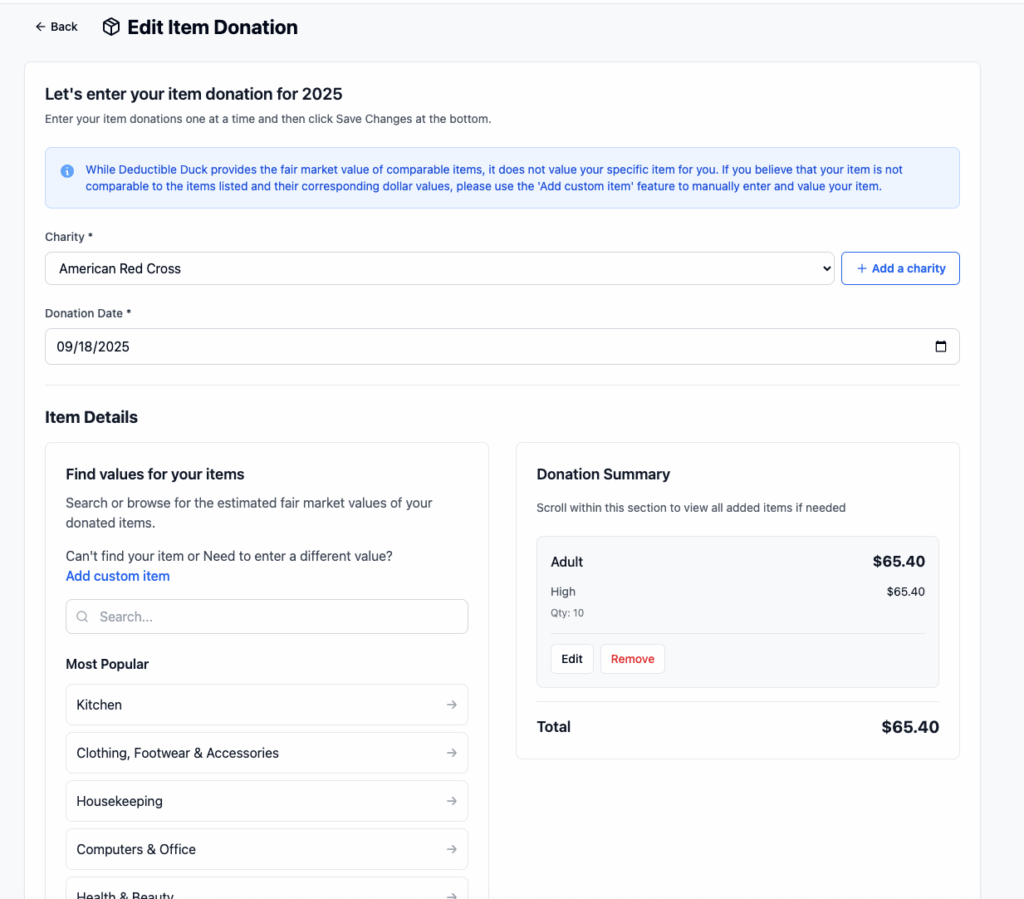Focus the Search items text box
This screenshot has width=1024, height=899.
pyautogui.click(x=275, y=617)
